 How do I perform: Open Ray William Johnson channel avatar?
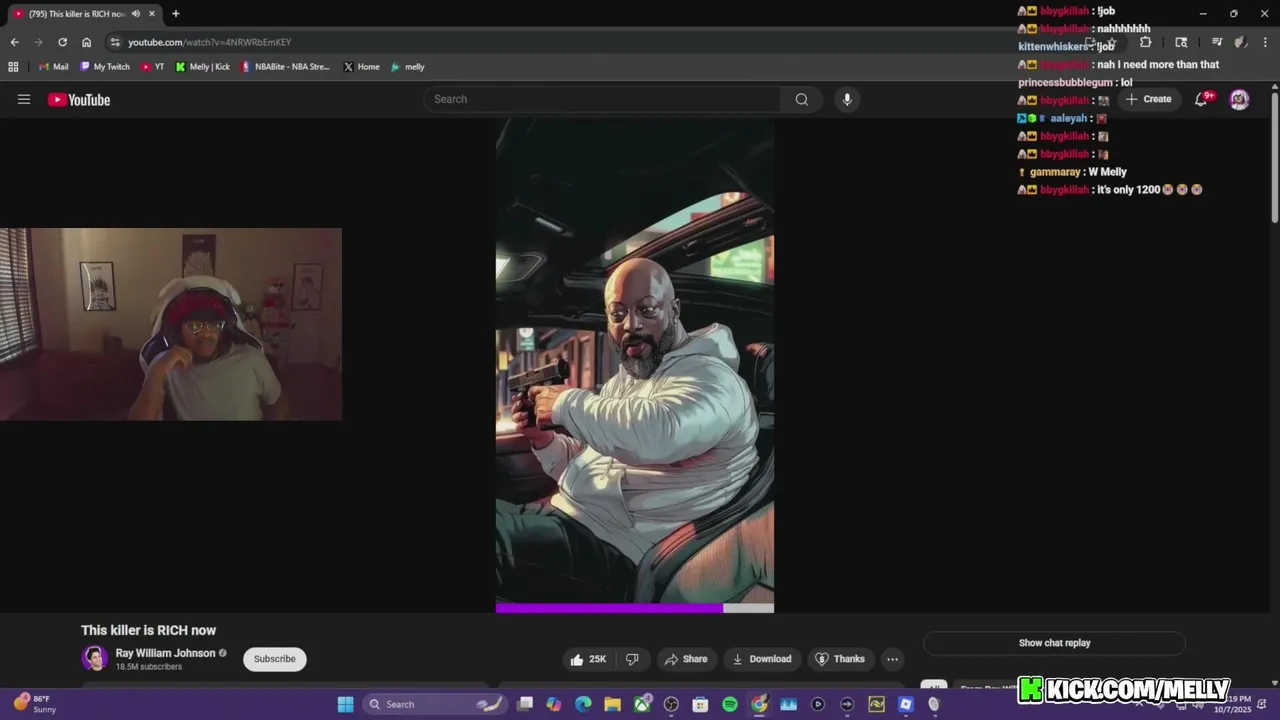pos(95,658)
